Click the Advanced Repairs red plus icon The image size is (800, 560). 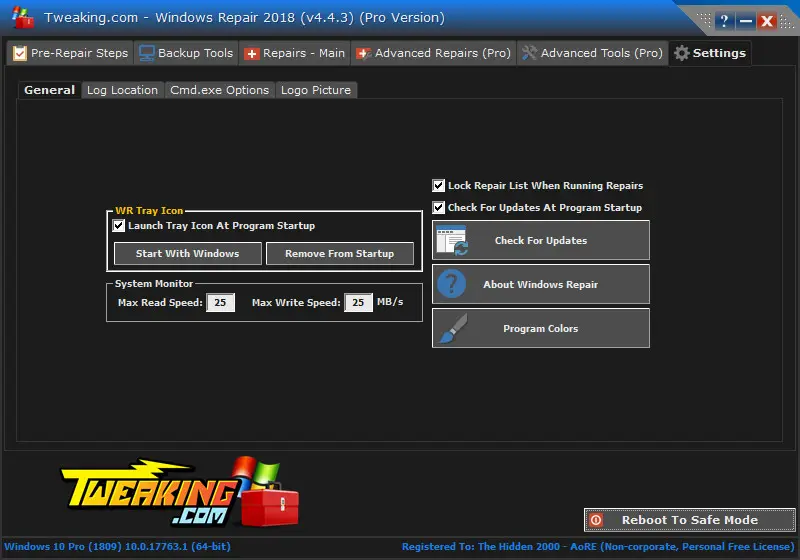364,54
